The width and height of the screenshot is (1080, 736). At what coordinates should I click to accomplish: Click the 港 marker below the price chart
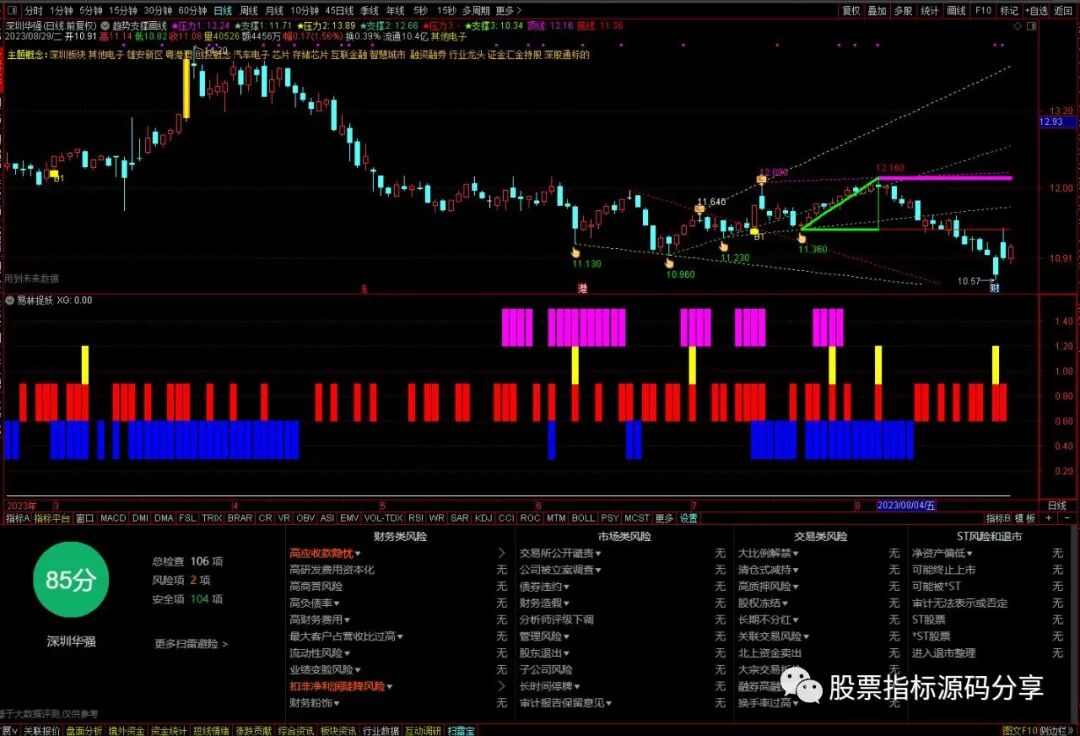tap(582, 288)
